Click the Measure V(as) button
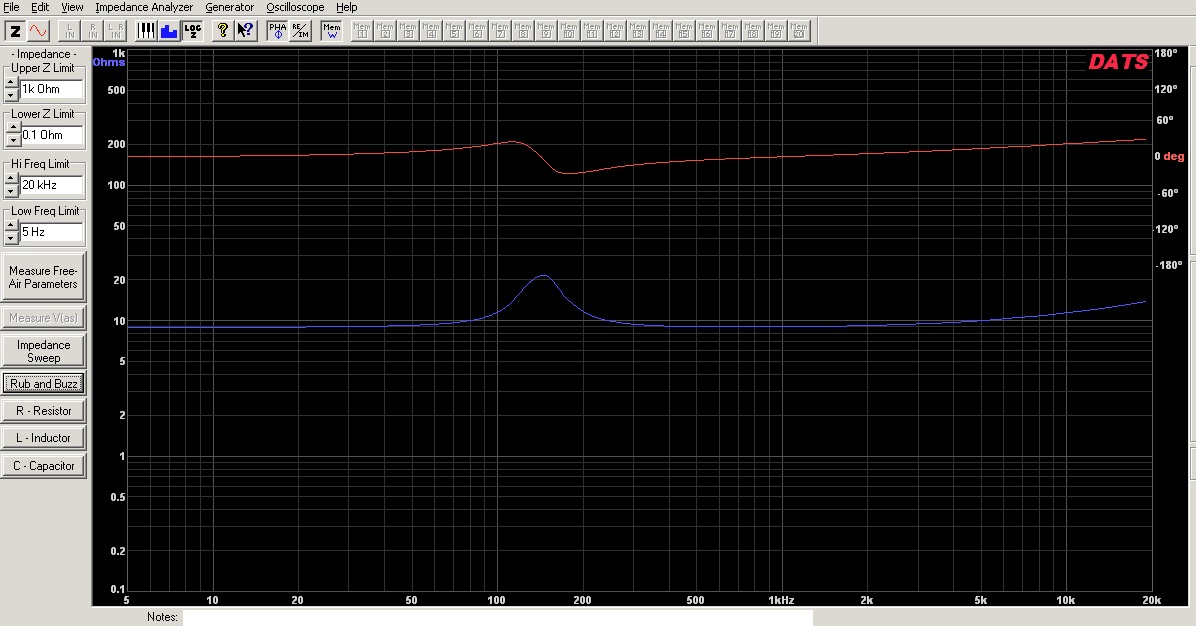The width and height of the screenshot is (1196, 626). [43, 318]
